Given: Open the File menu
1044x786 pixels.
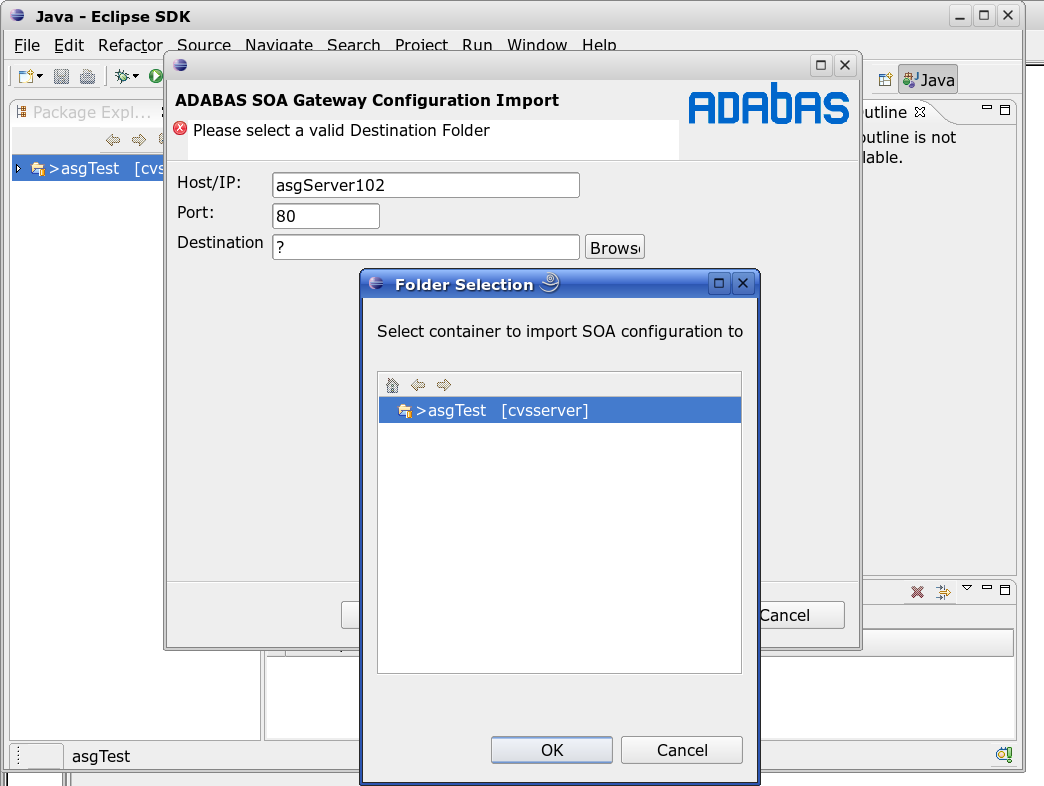Looking at the screenshot, I should pyautogui.click(x=27, y=45).
